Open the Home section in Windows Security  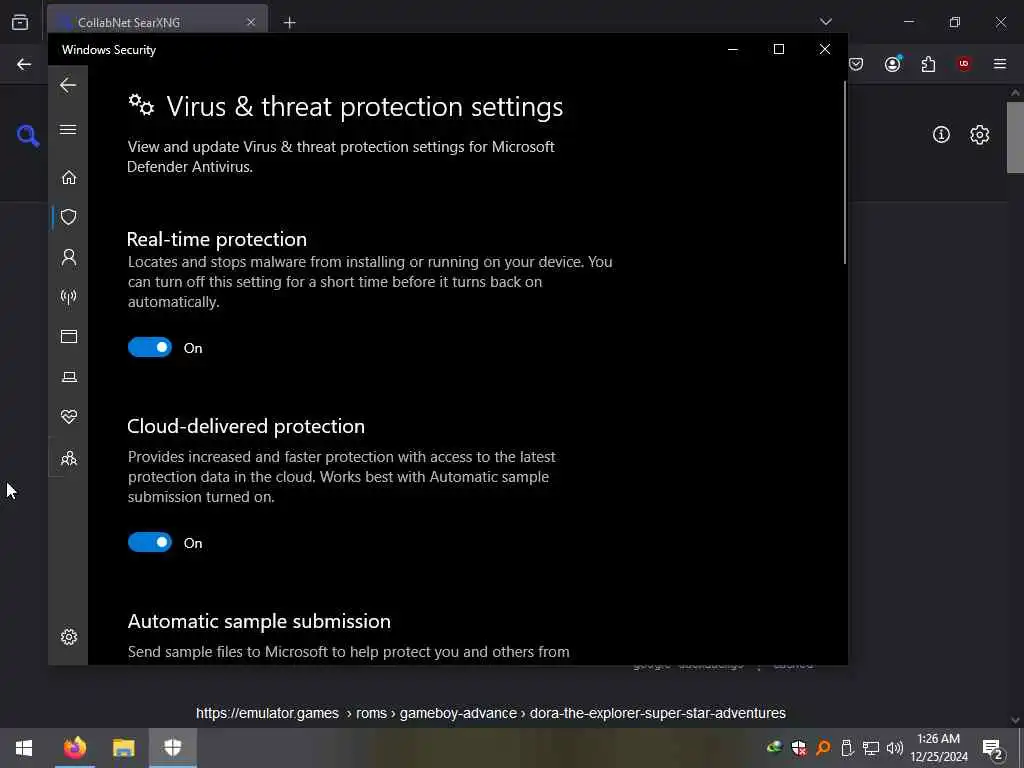click(69, 177)
